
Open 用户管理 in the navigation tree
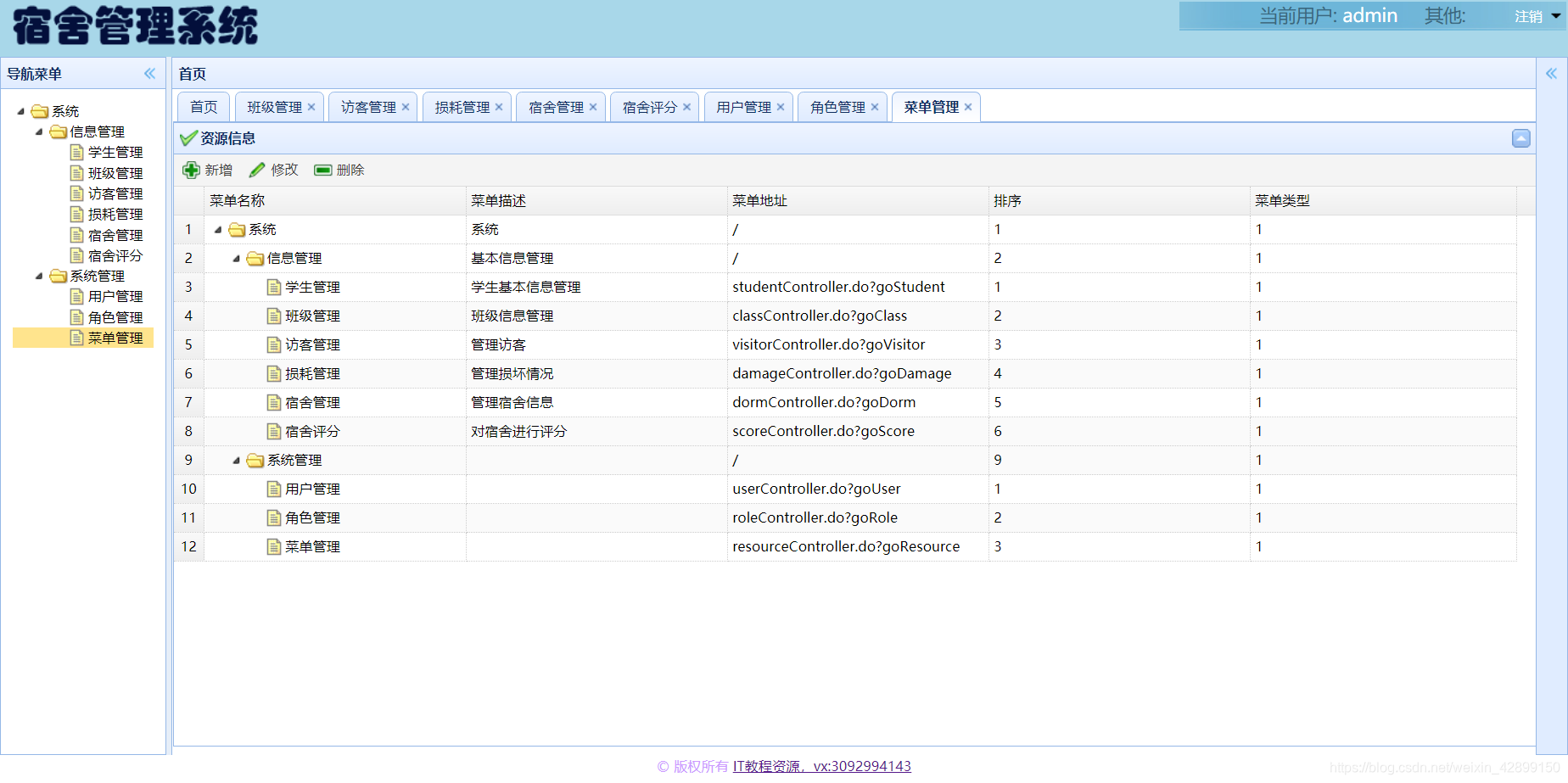(115, 296)
